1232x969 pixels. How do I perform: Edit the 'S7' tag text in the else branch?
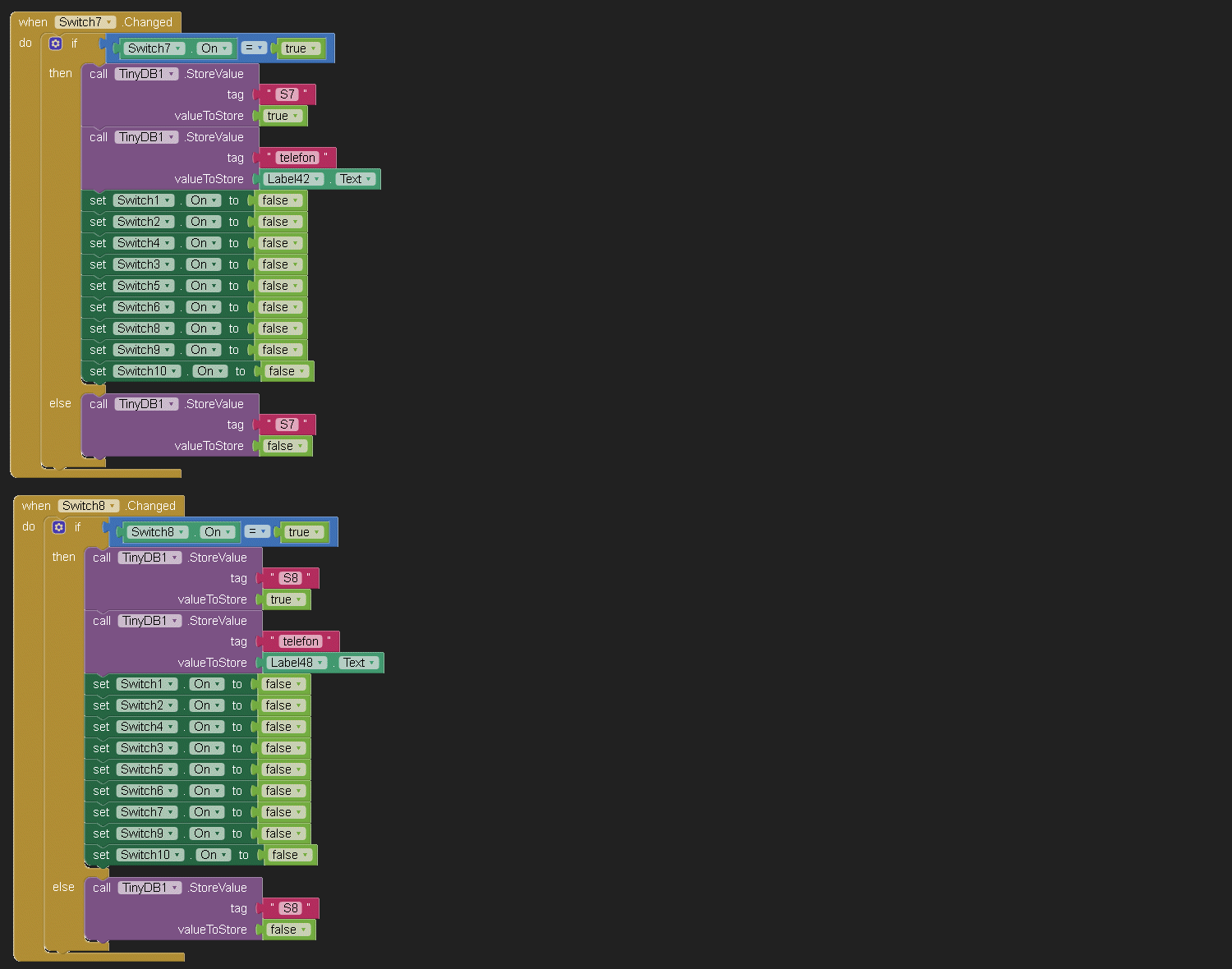287,425
